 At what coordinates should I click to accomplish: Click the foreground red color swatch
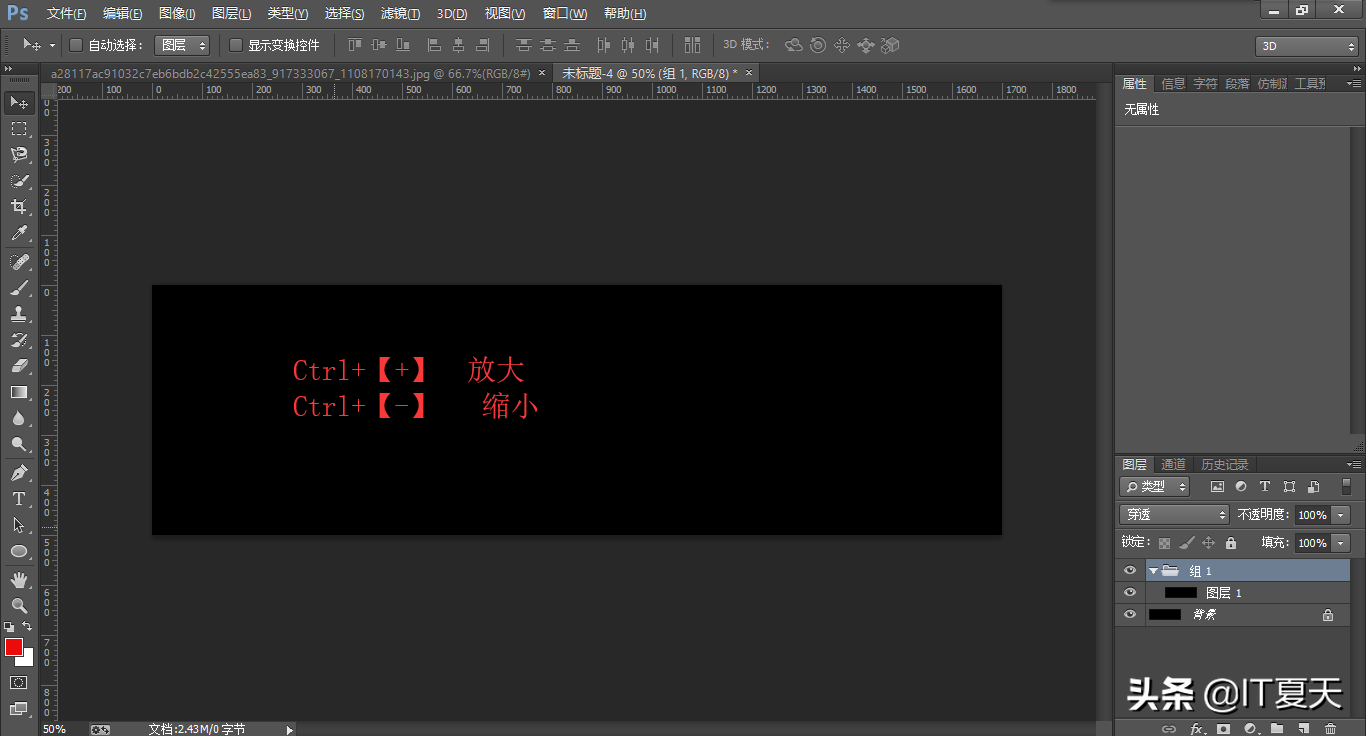13,647
